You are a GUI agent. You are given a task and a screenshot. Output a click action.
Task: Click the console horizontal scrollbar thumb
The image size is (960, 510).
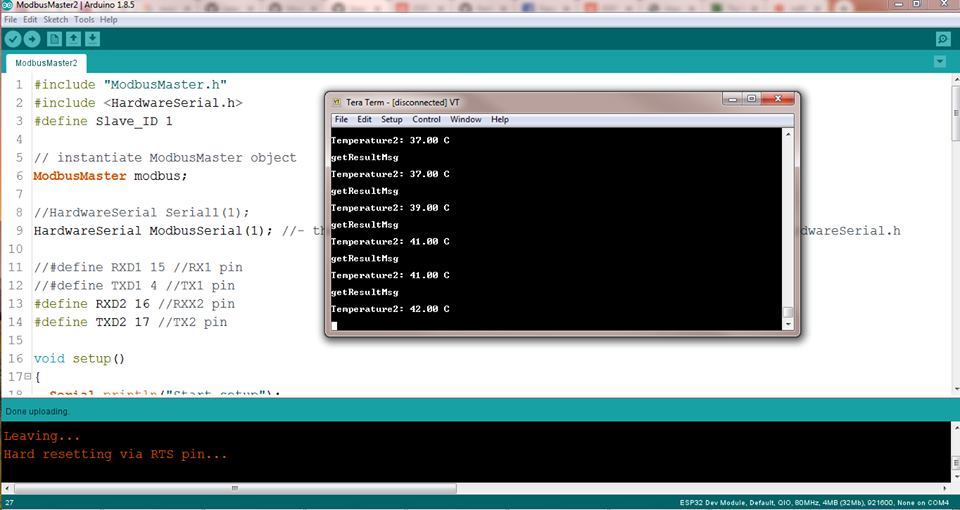235,489
